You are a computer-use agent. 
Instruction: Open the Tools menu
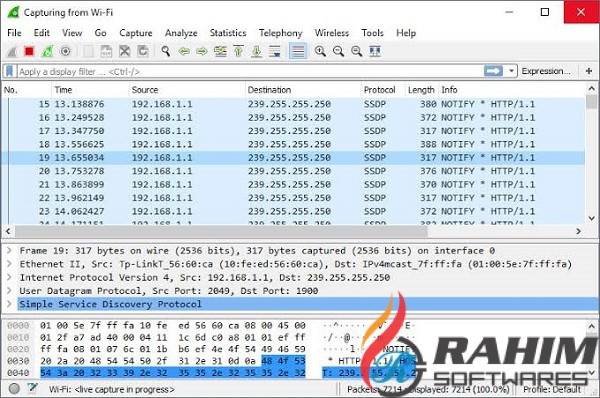(372, 33)
